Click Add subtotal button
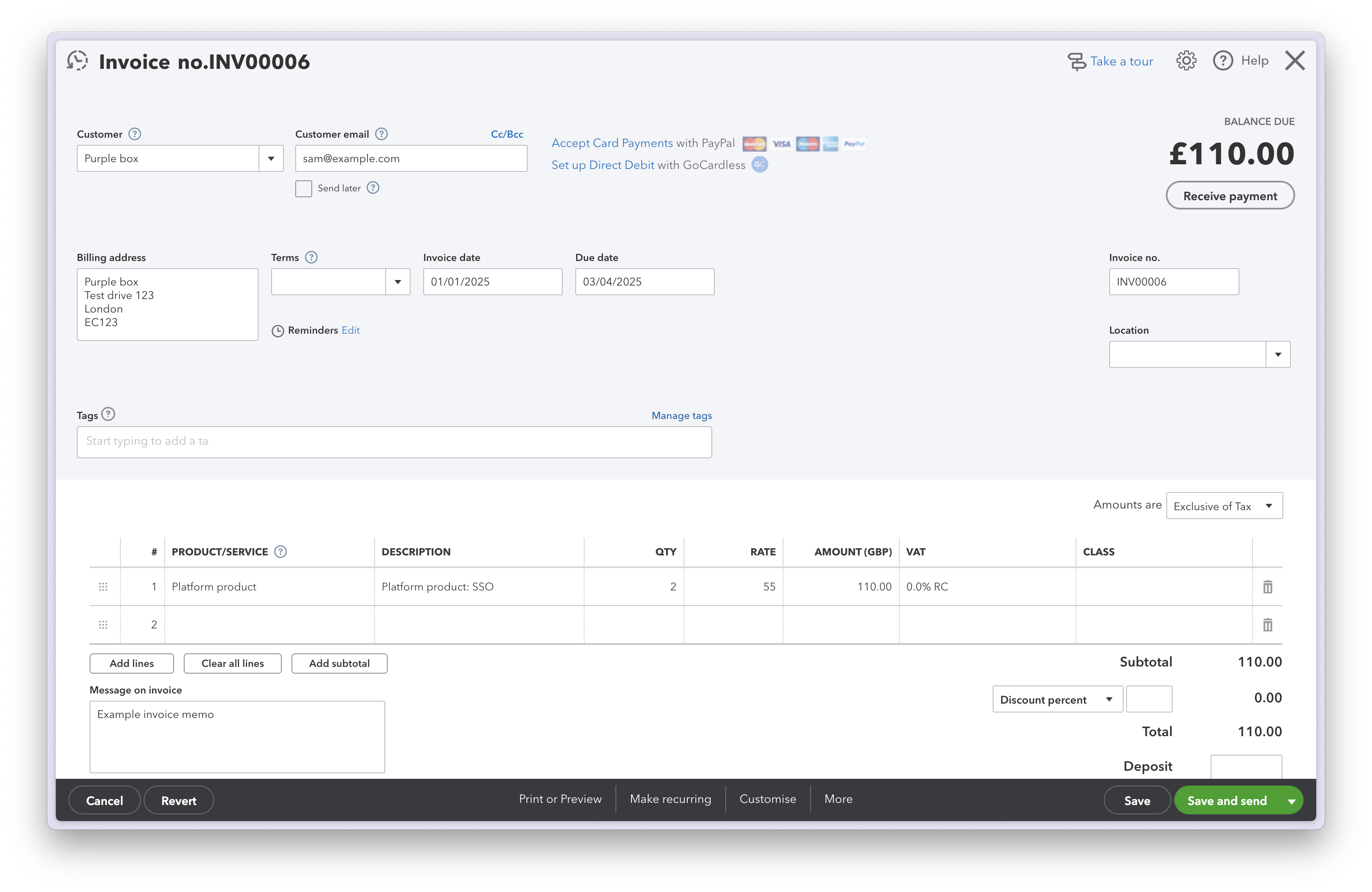The height and width of the screenshot is (892, 1372). pyautogui.click(x=339, y=663)
